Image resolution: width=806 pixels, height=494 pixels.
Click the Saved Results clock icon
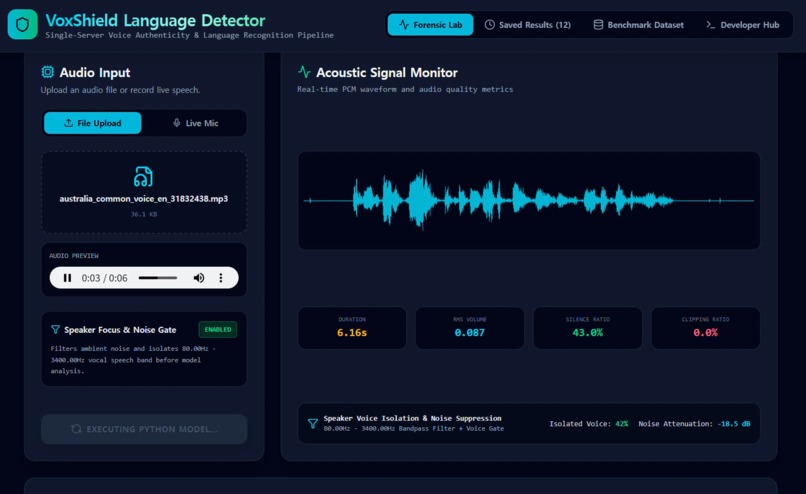[489, 25]
